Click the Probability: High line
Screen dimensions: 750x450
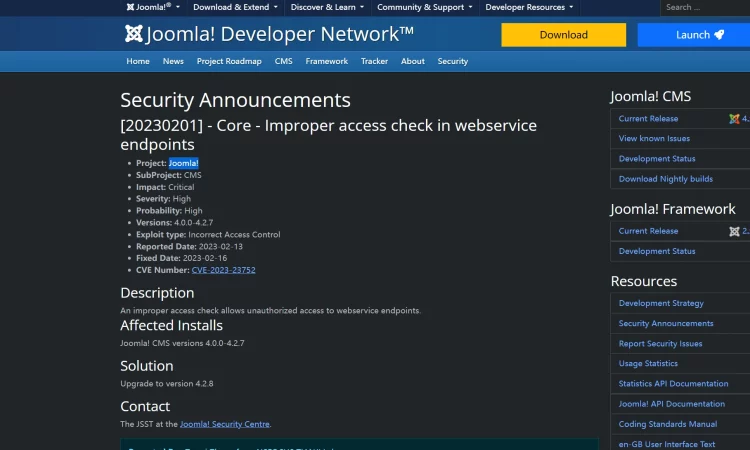[169, 210]
